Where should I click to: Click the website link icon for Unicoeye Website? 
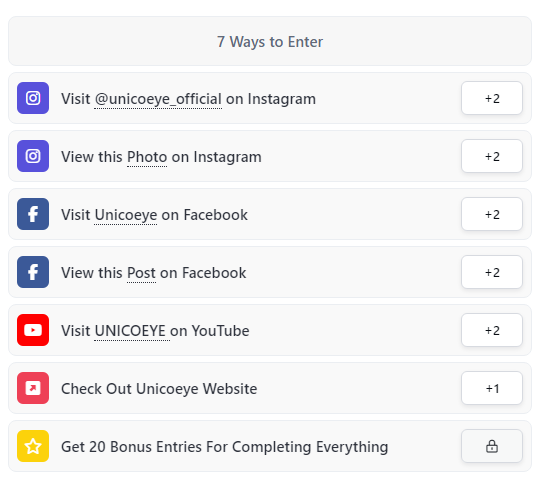coord(33,388)
